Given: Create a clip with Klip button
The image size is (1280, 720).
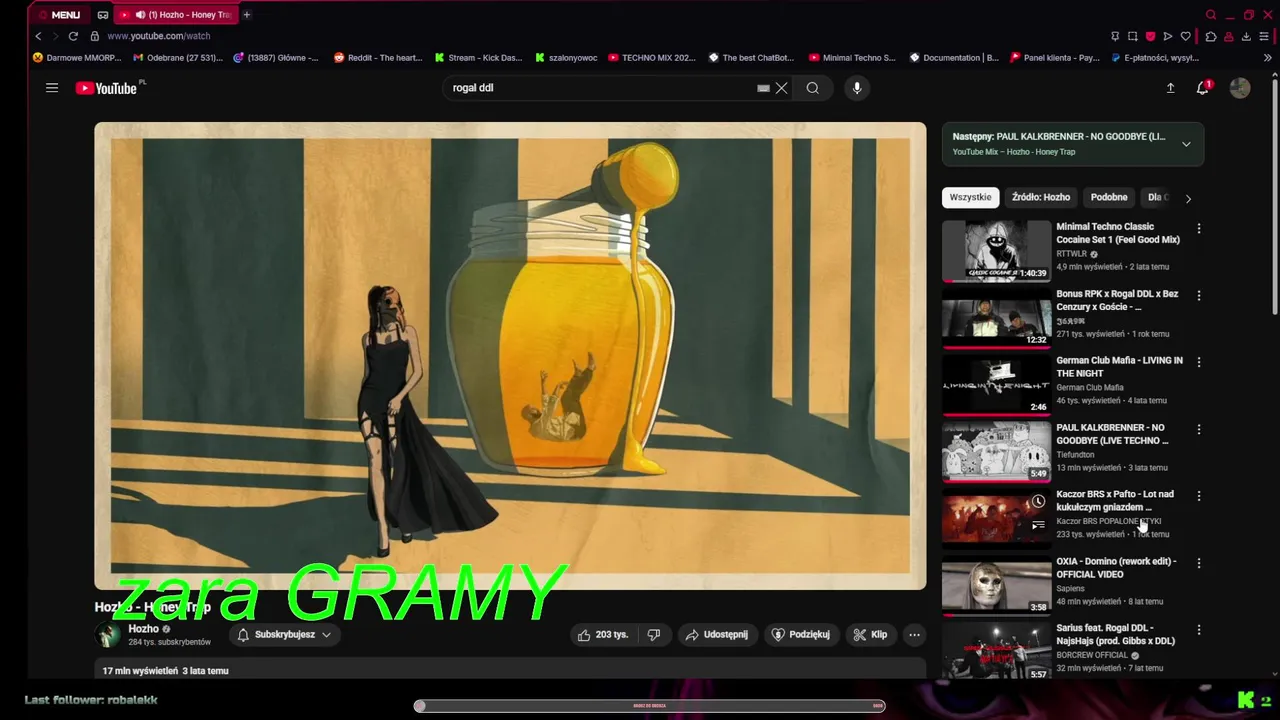Looking at the screenshot, I should tap(870, 634).
